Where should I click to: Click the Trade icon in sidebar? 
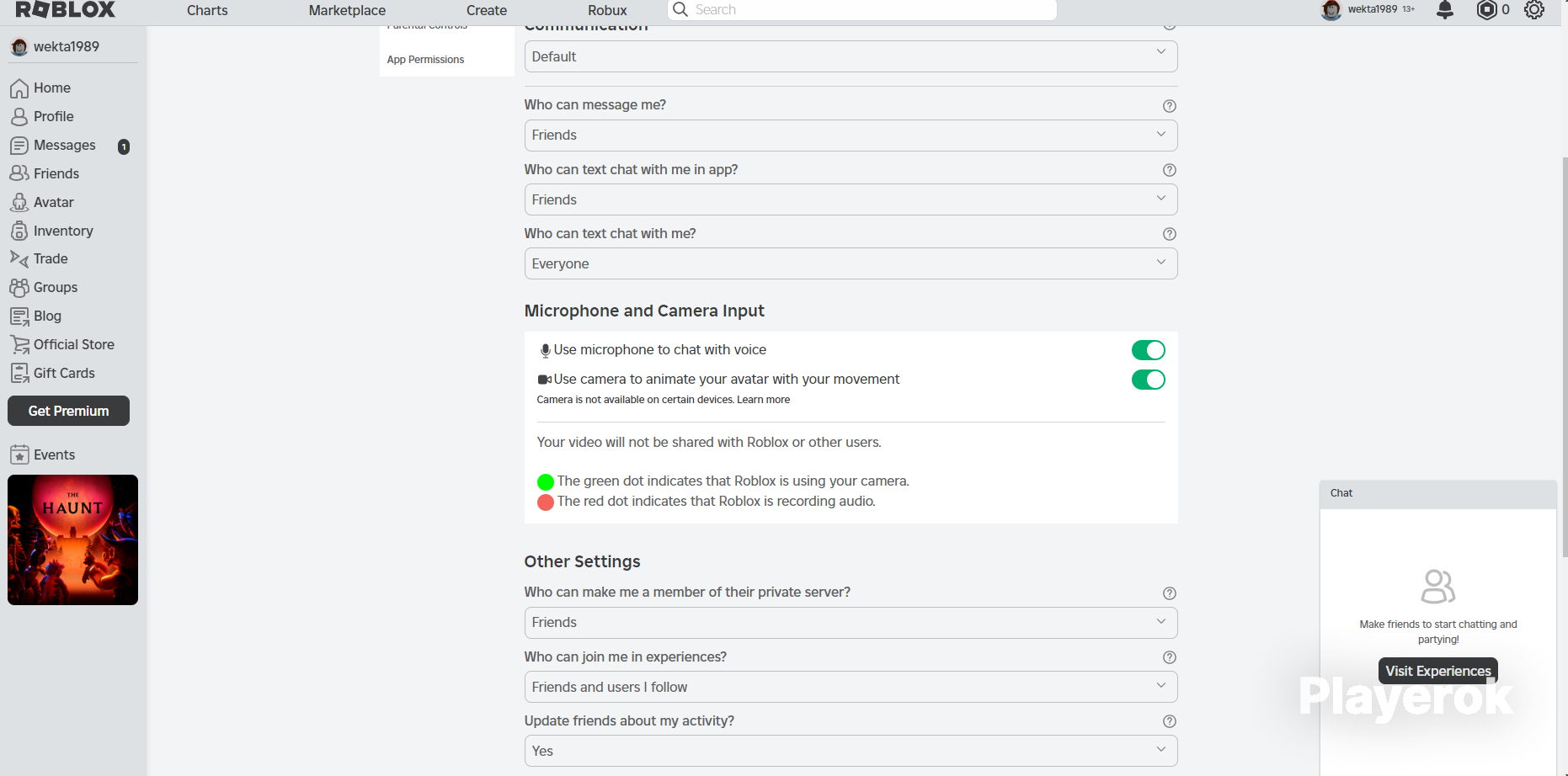19,259
